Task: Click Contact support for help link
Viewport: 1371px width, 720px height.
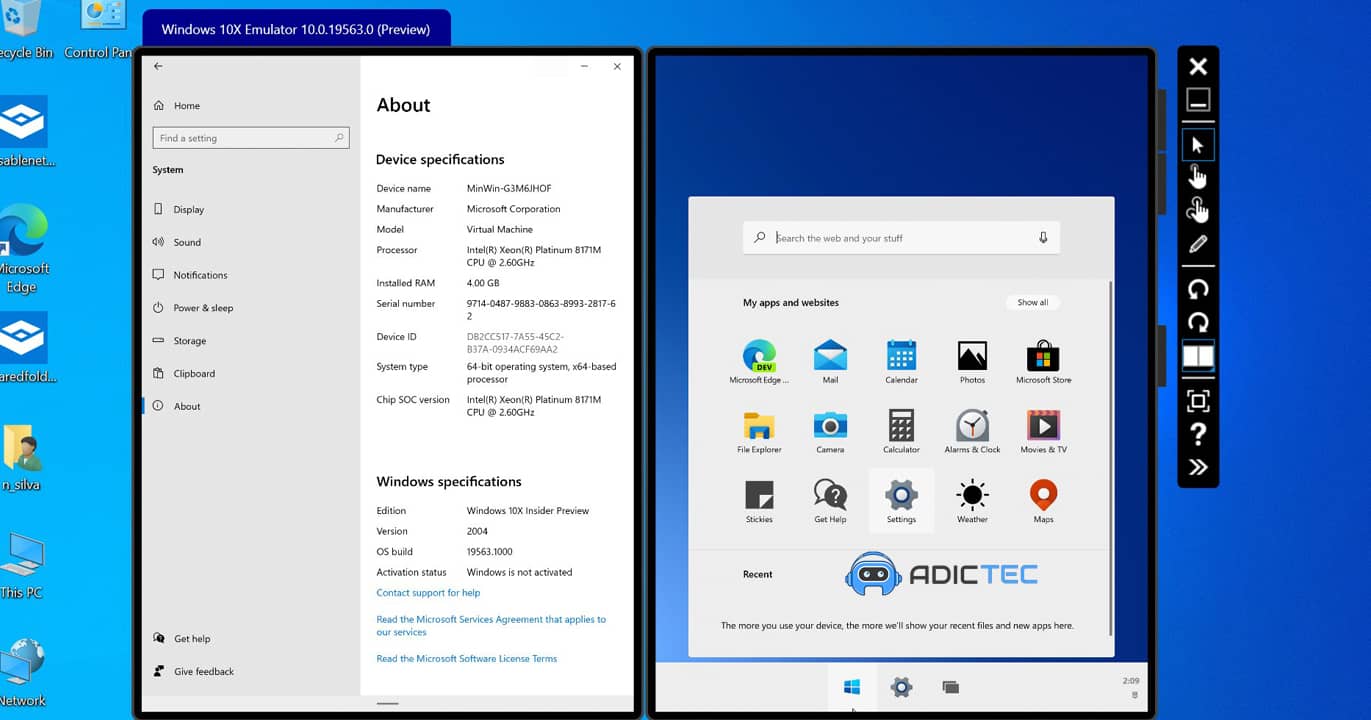Action: [x=428, y=593]
